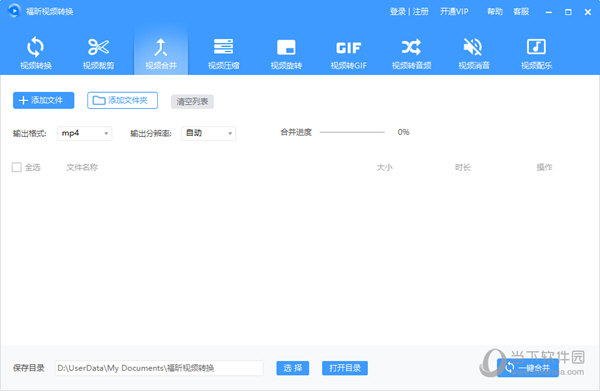600x391 pixels.
Task: Open the 输出格式 mp4 dropdown
Action: point(85,133)
